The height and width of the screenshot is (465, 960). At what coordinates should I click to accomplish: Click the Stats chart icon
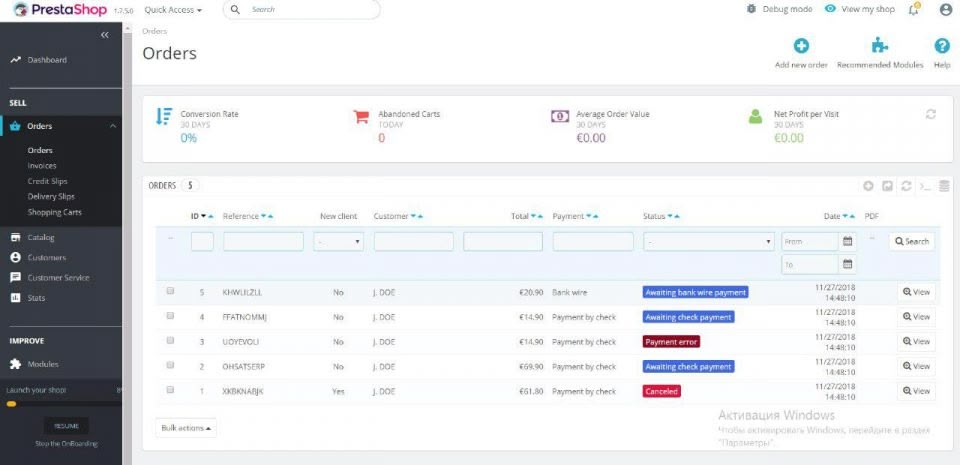click(x=15, y=298)
